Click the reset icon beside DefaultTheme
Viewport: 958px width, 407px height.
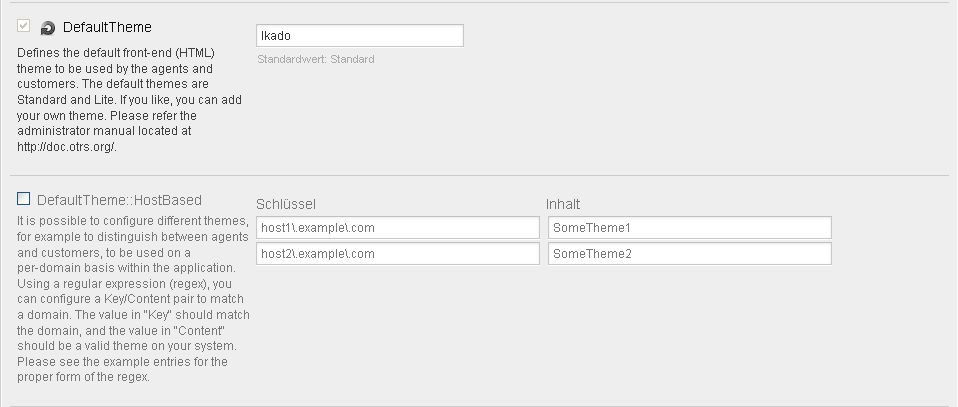pyautogui.click(x=48, y=28)
